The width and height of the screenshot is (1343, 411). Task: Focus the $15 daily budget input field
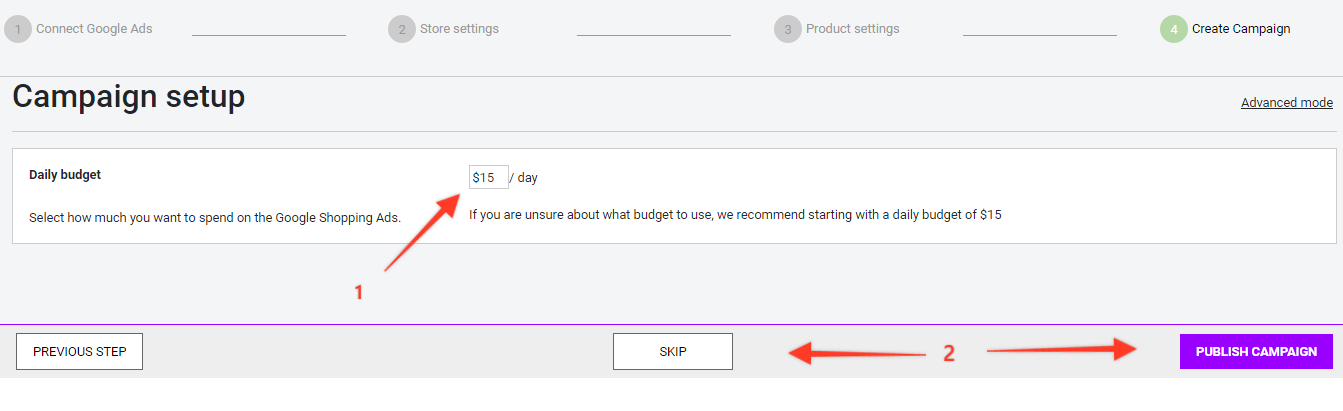click(x=488, y=177)
